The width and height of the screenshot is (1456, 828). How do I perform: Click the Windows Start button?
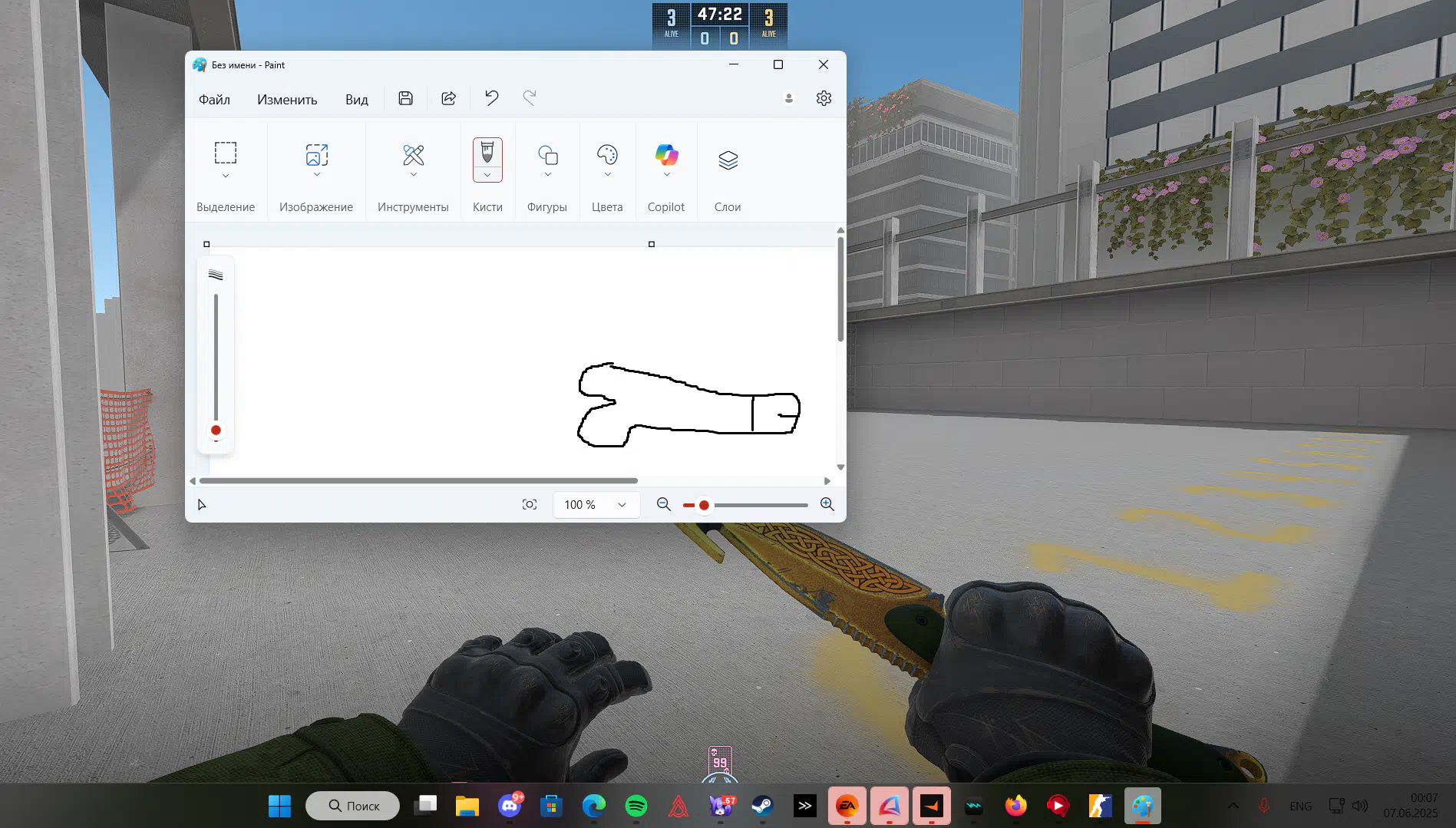tap(280, 806)
